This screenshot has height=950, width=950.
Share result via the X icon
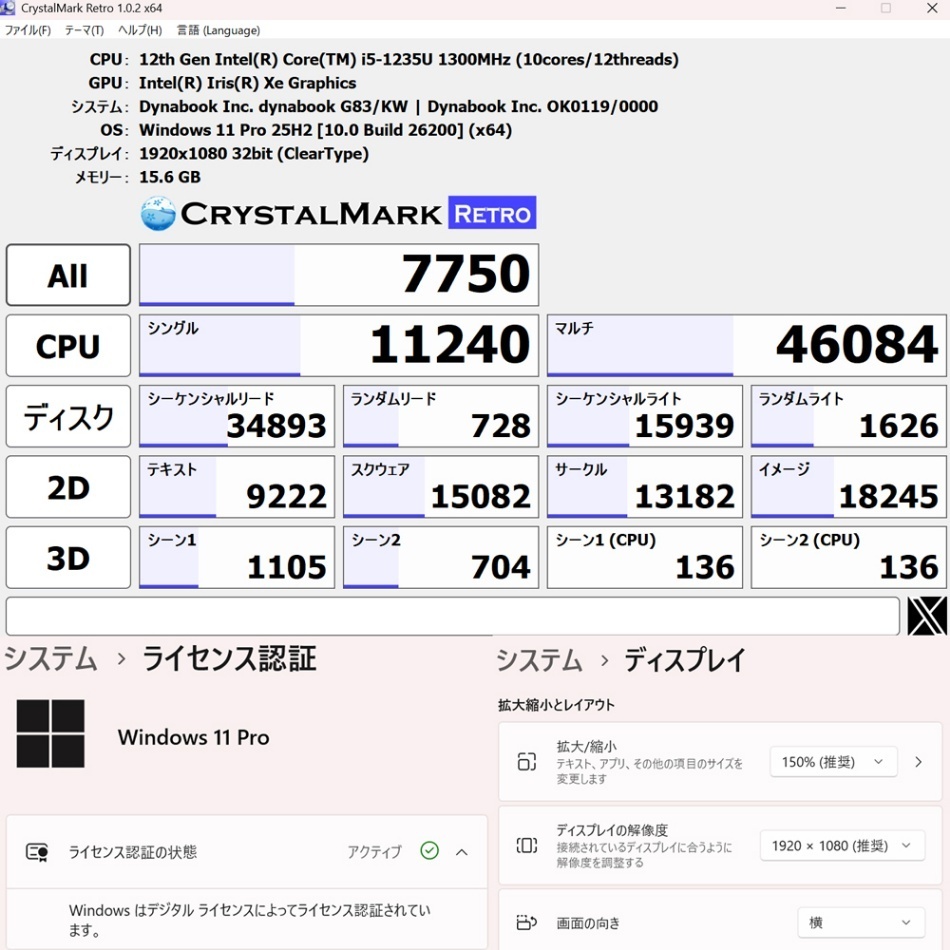926,616
